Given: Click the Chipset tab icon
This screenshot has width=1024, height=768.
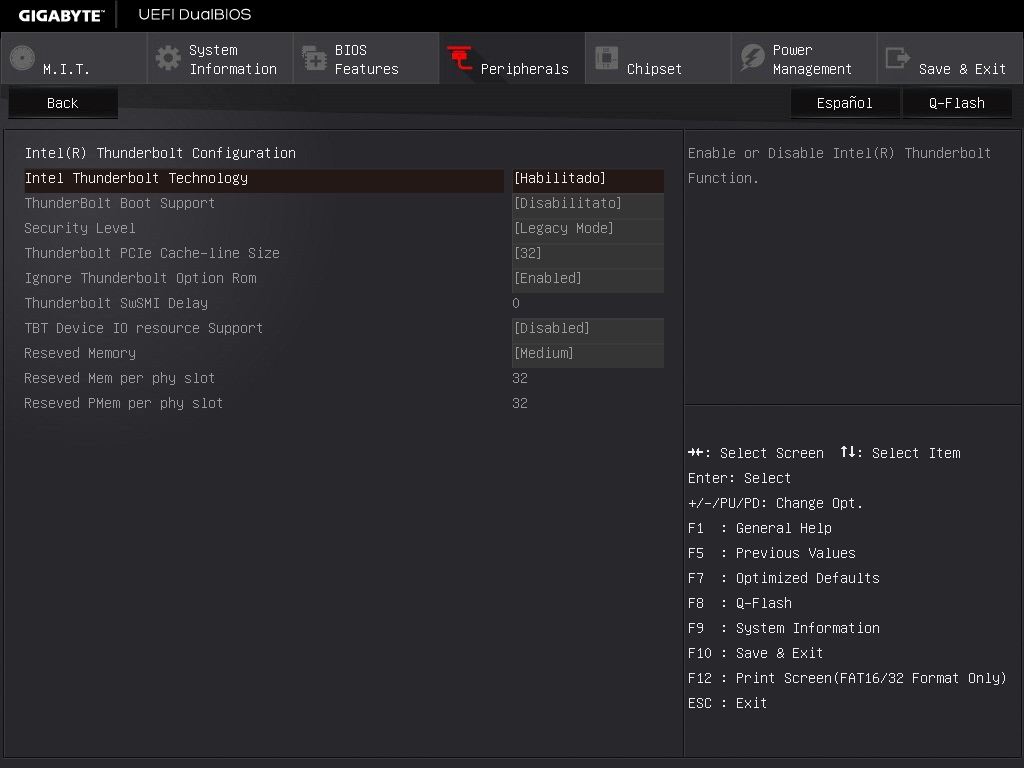Looking at the screenshot, I should pyautogui.click(x=606, y=58).
